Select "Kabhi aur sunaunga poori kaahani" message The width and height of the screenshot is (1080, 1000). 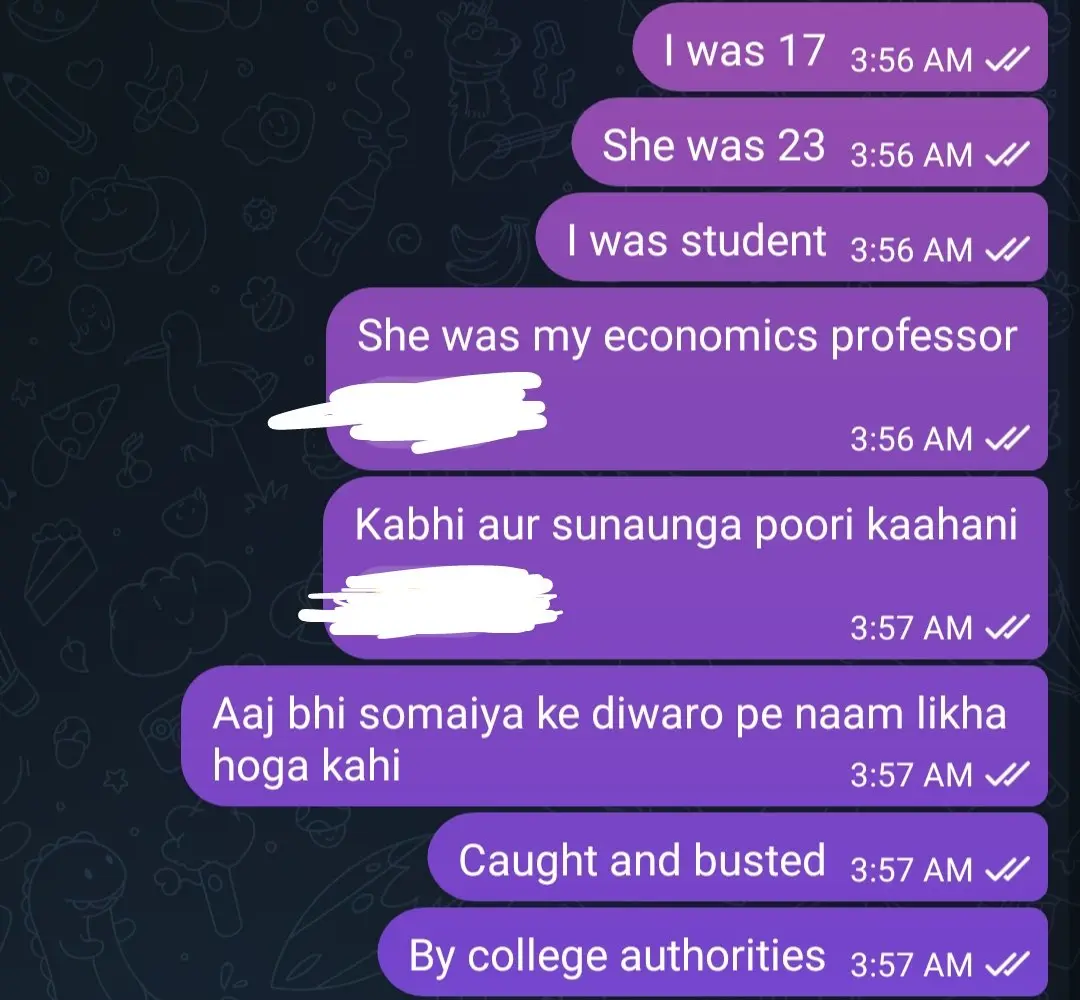pos(686,568)
